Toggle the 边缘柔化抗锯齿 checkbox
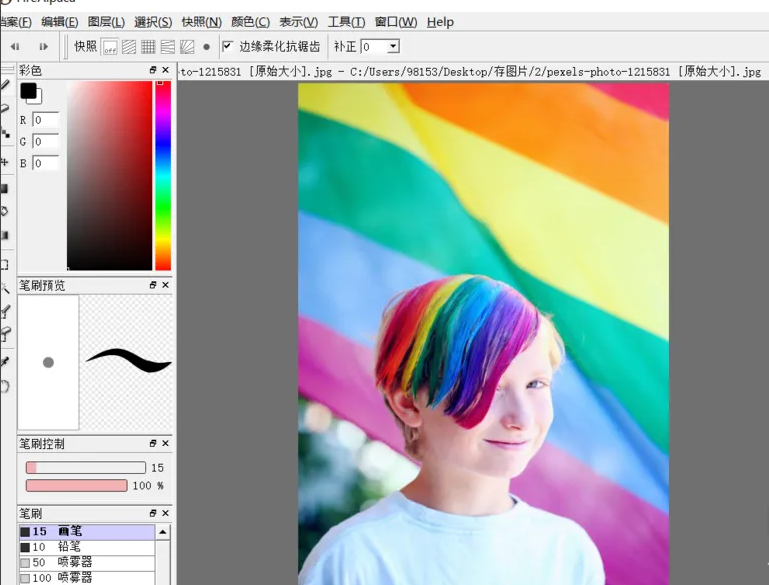Screen dimensions: 769x585 (x=227, y=46)
